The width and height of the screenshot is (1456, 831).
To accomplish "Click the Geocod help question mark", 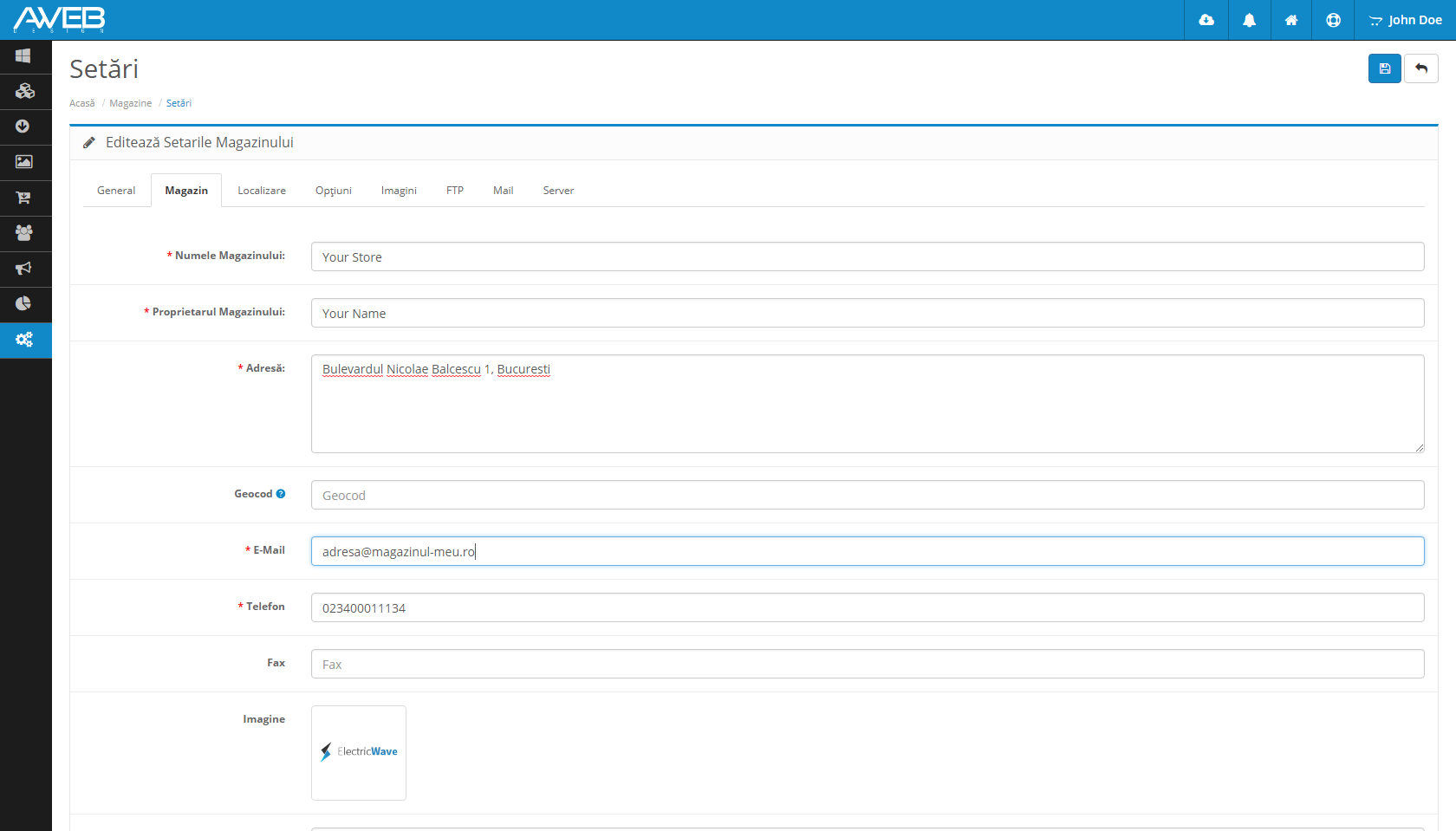I will point(281,494).
